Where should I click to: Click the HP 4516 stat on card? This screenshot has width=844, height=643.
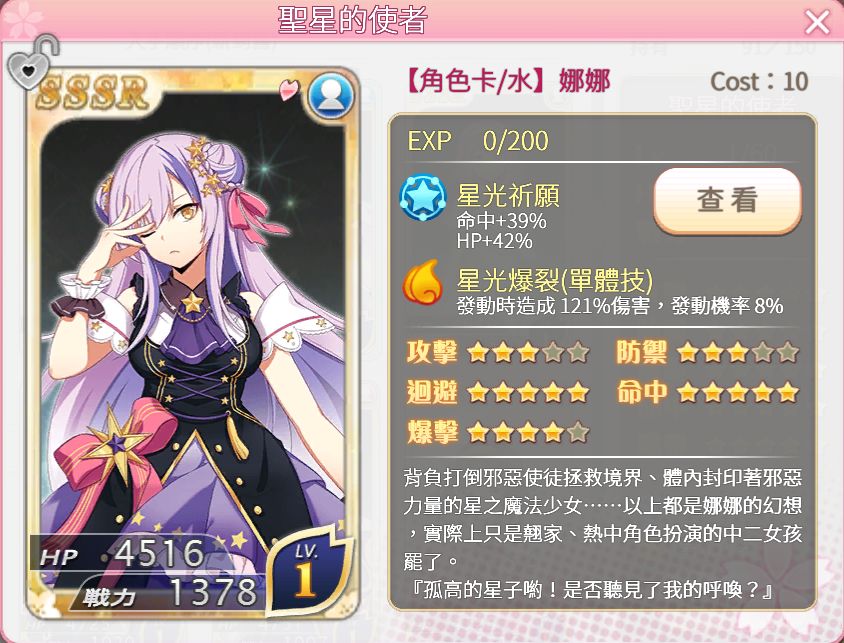pyautogui.click(x=122, y=554)
